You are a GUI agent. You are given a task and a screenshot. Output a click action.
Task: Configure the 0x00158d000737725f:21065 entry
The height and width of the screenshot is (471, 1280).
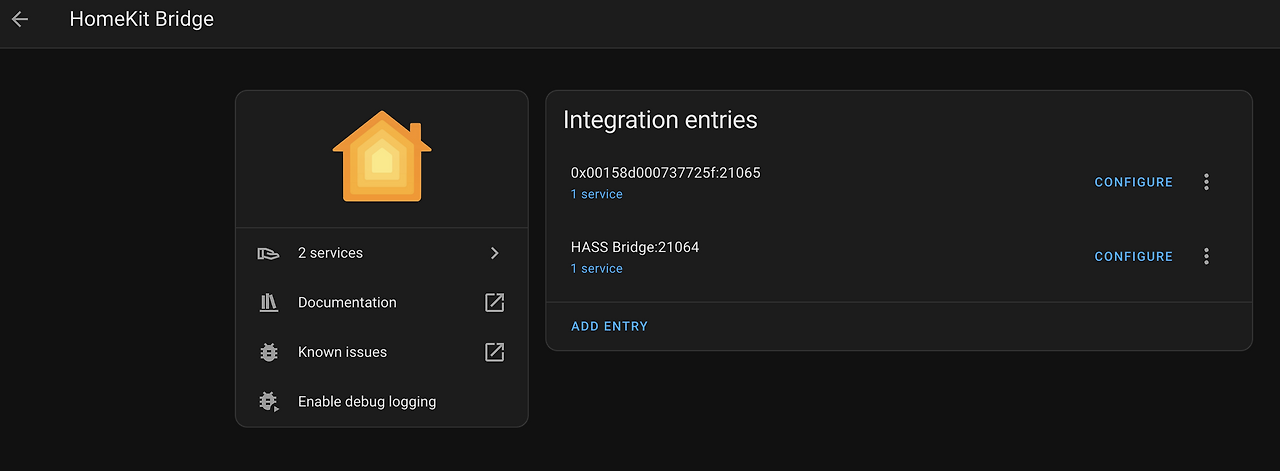[1133, 182]
